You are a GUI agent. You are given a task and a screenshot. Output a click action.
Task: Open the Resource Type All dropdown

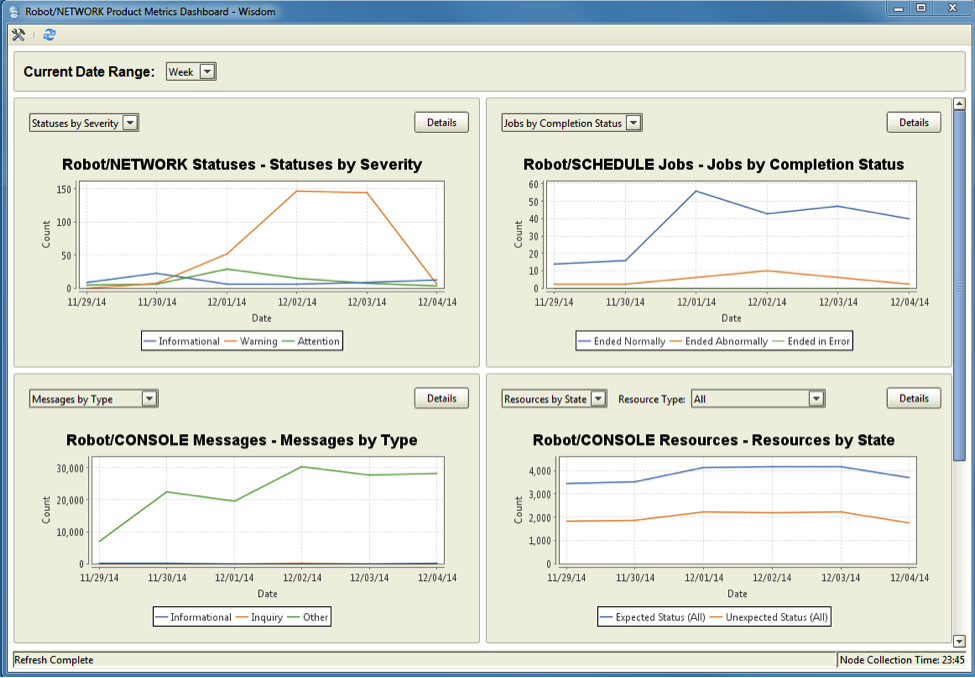[x=757, y=399]
